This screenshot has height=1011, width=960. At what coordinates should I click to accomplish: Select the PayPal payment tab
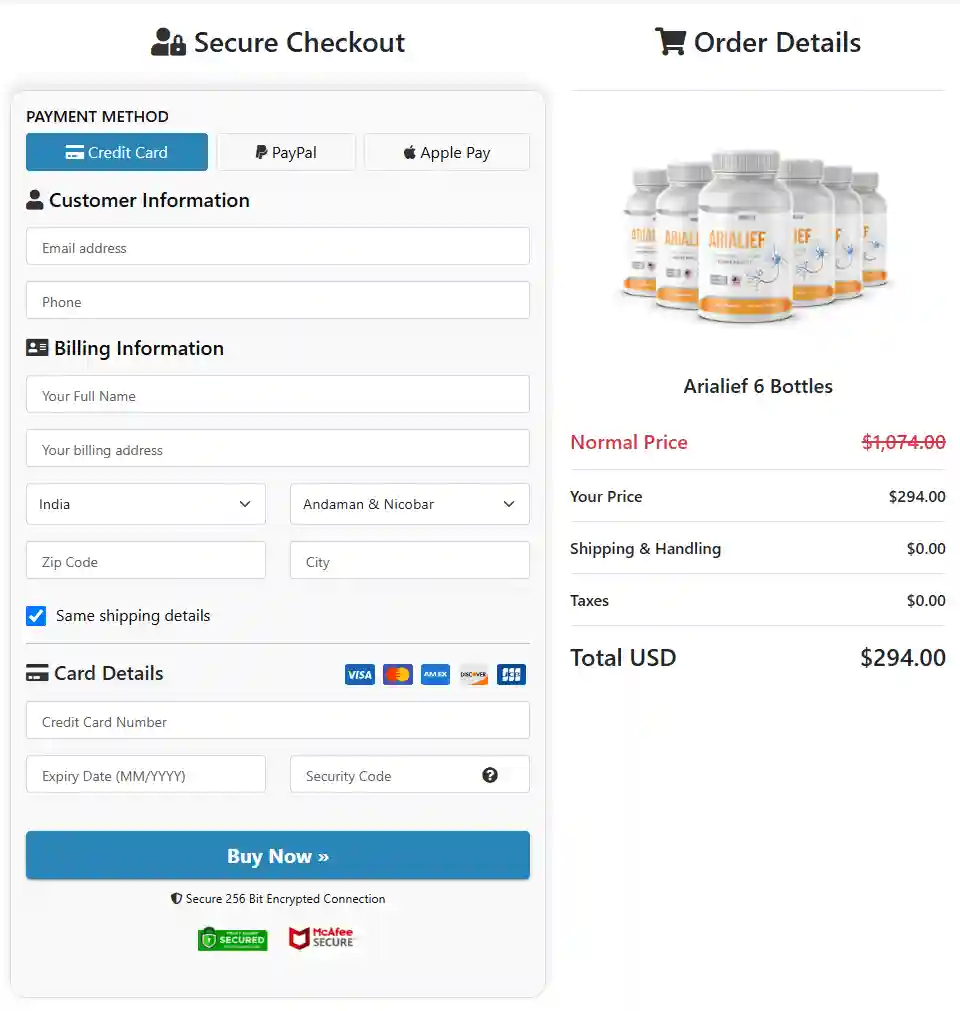coord(286,151)
